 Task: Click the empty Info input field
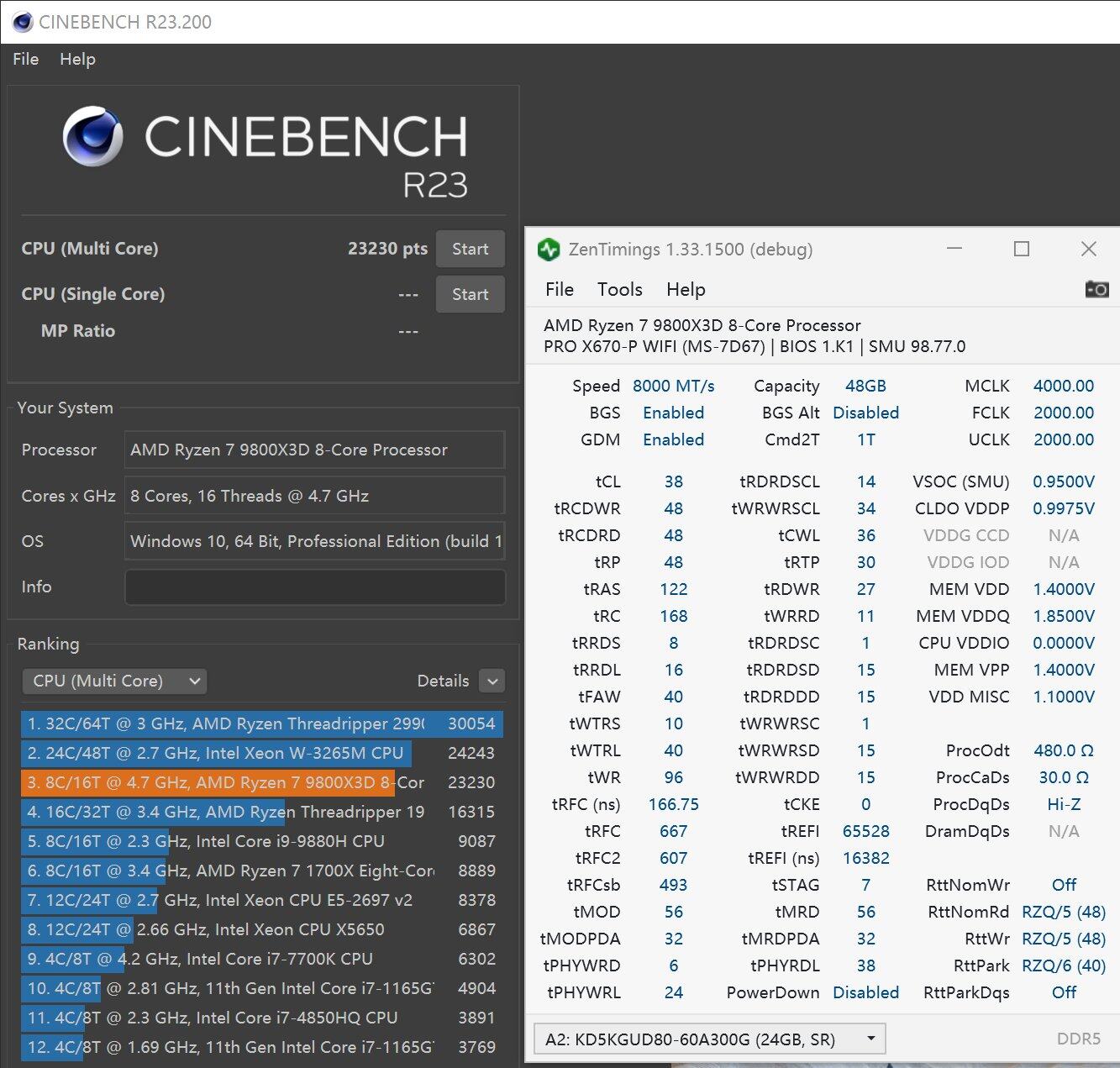(x=315, y=587)
